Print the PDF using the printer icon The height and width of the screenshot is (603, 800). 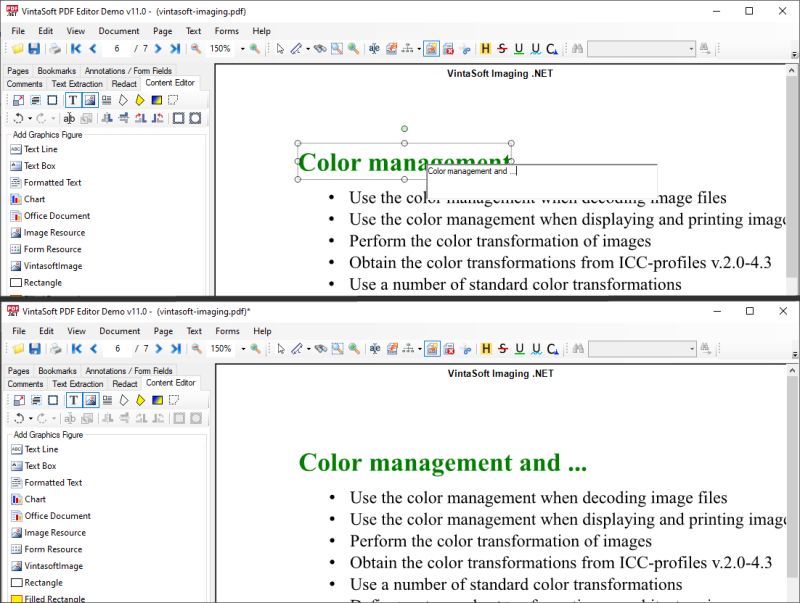coord(54,48)
